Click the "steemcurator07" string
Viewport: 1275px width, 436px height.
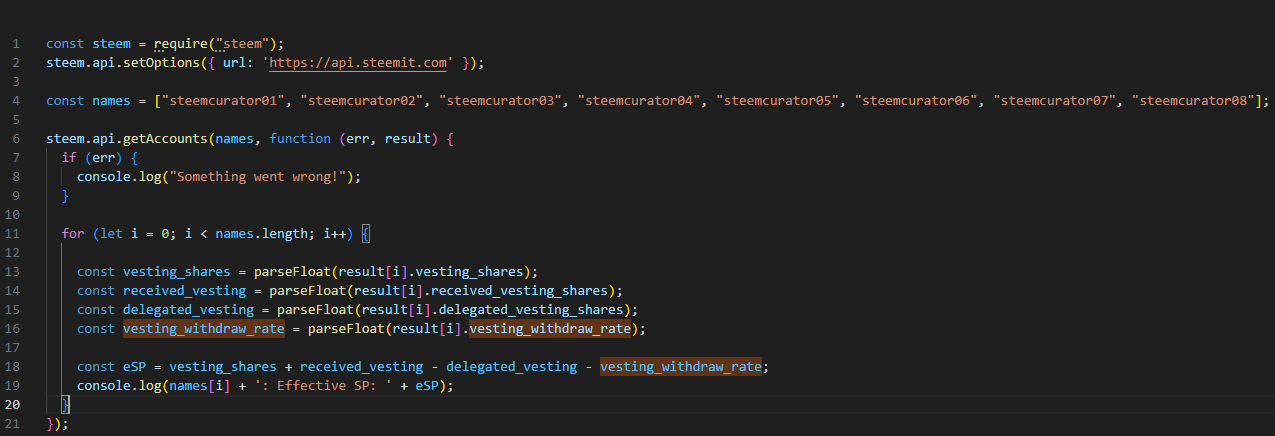pos(1055,100)
